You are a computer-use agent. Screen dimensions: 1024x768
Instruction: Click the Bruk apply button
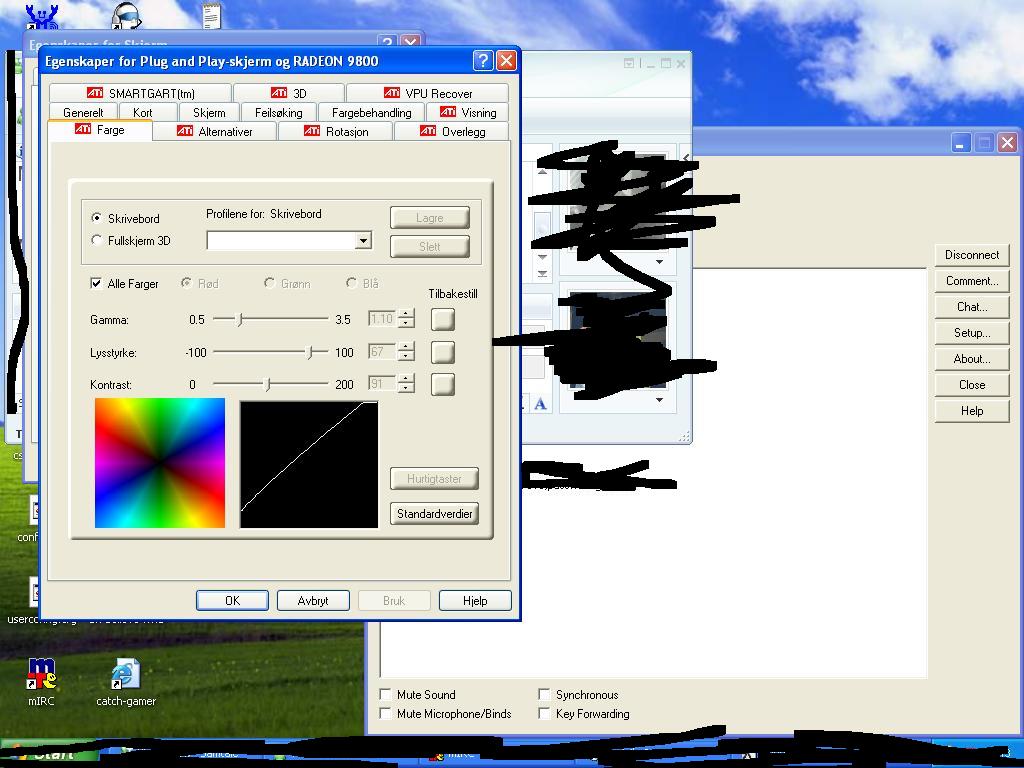click(x=394, y=600)
